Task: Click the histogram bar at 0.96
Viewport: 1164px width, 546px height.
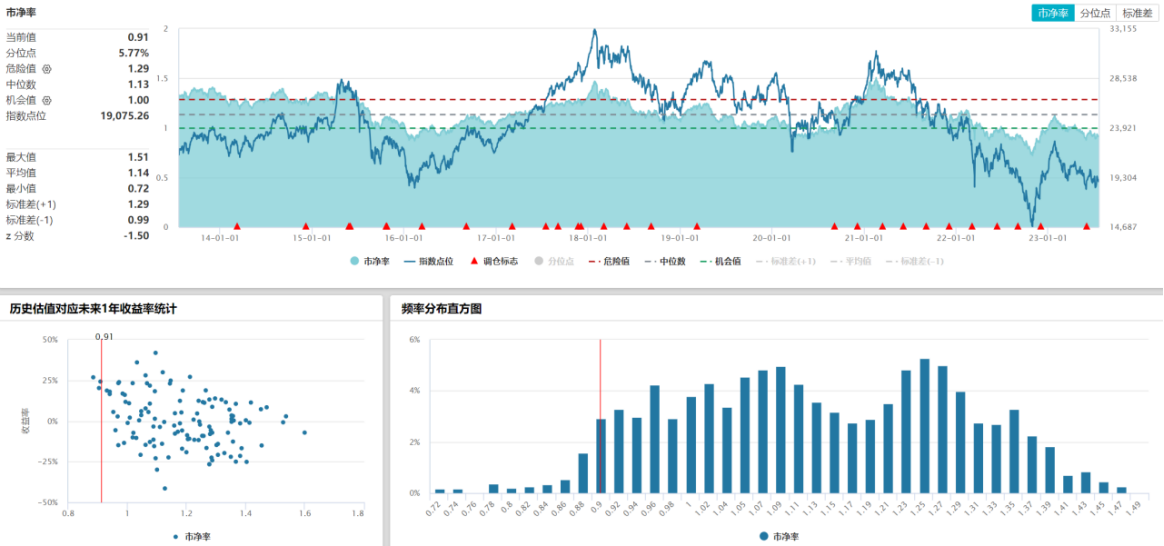Action: point(655,439)
